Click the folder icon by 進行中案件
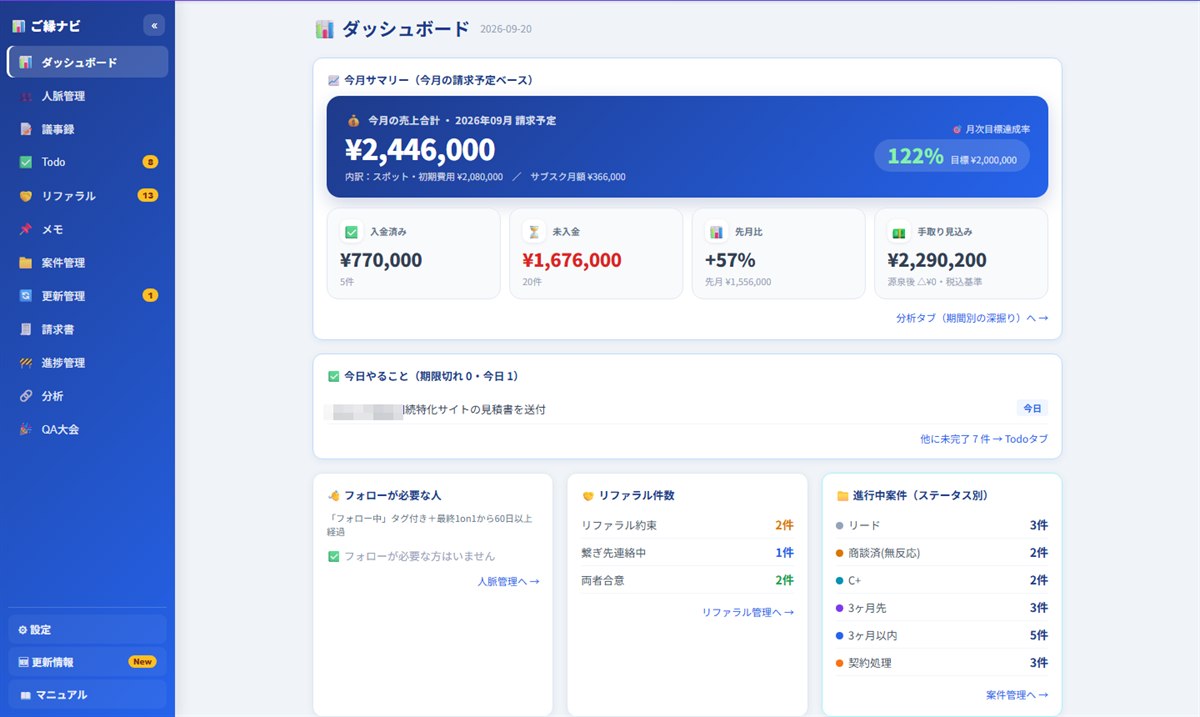The image size is (1200, 717). click(842, 495)
